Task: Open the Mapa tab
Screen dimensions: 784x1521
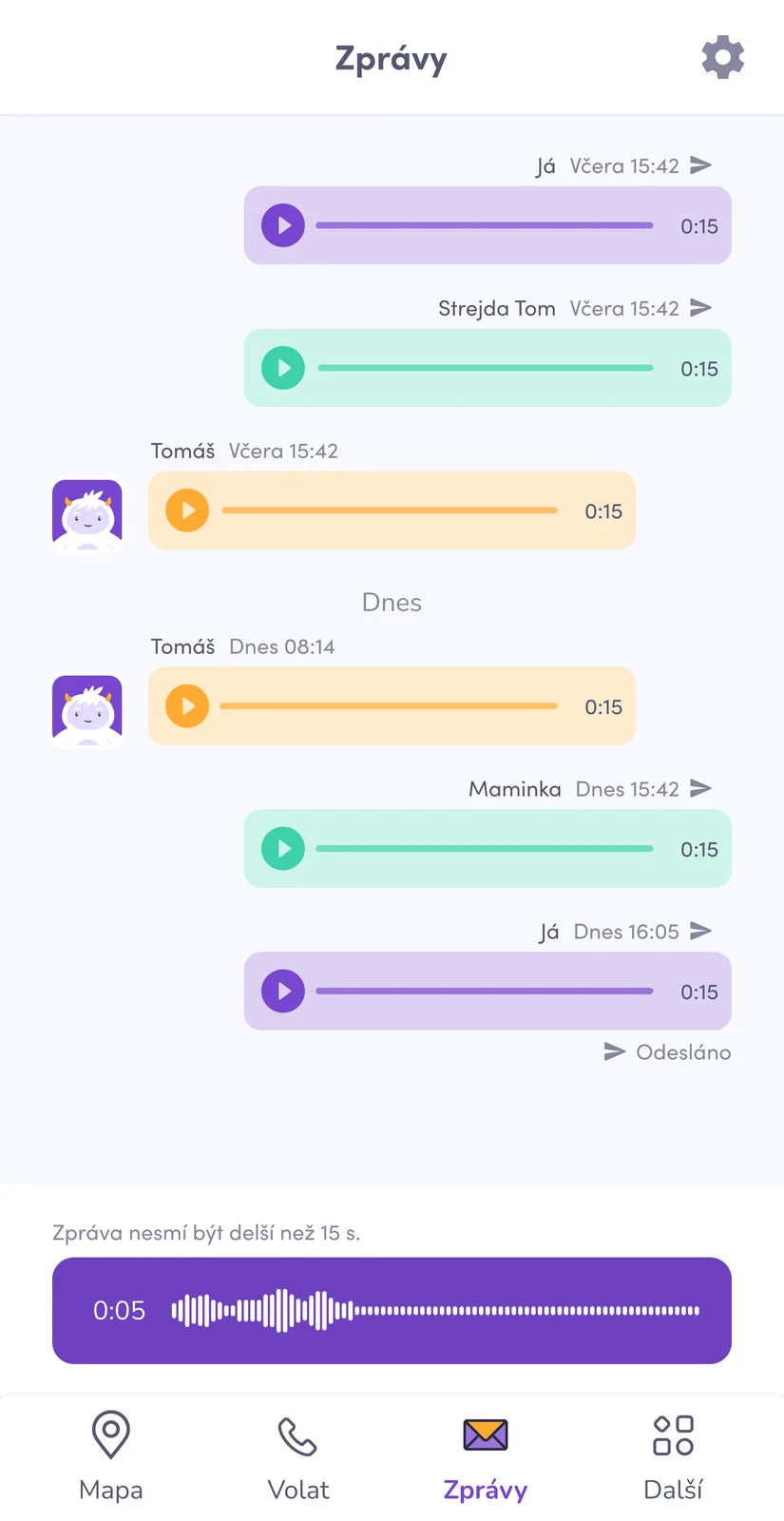Action: tap(110, 1455)
